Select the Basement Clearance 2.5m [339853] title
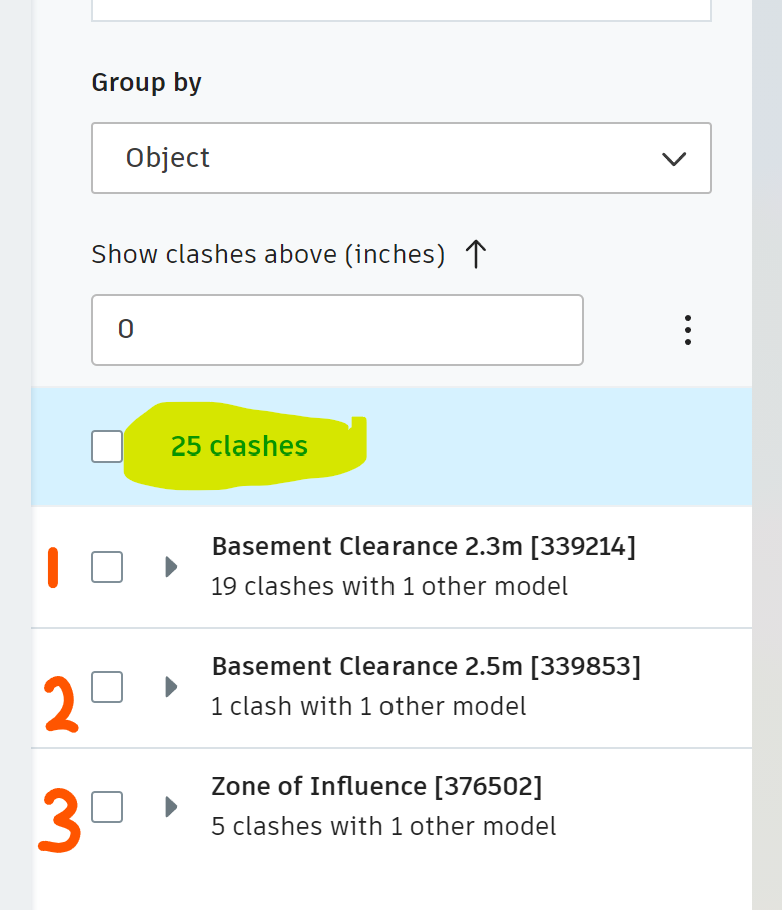This screenshot has width=782, height=910. click(425, 666)
